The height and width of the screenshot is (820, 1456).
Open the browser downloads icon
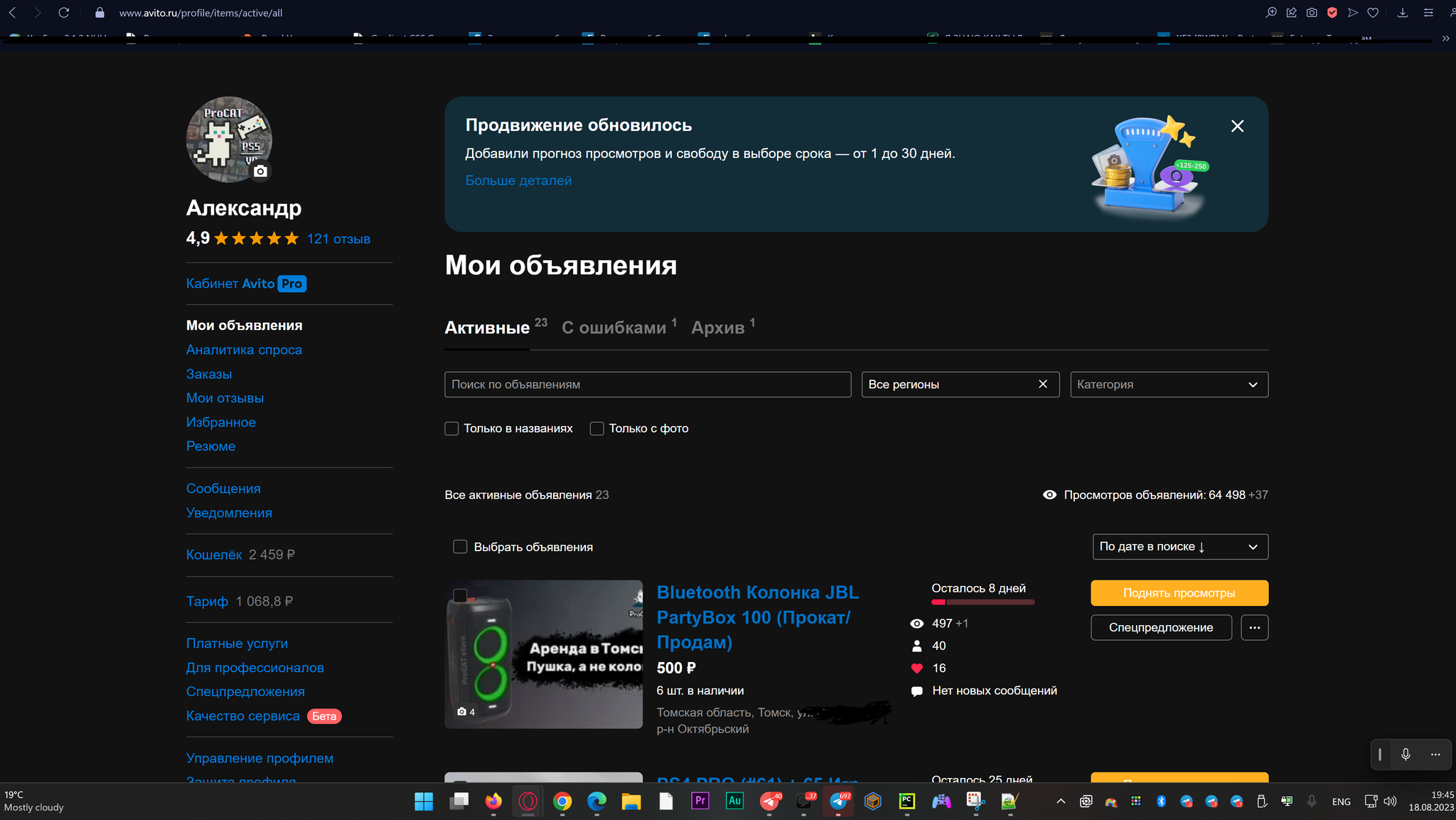click(x=1403, y=13)
